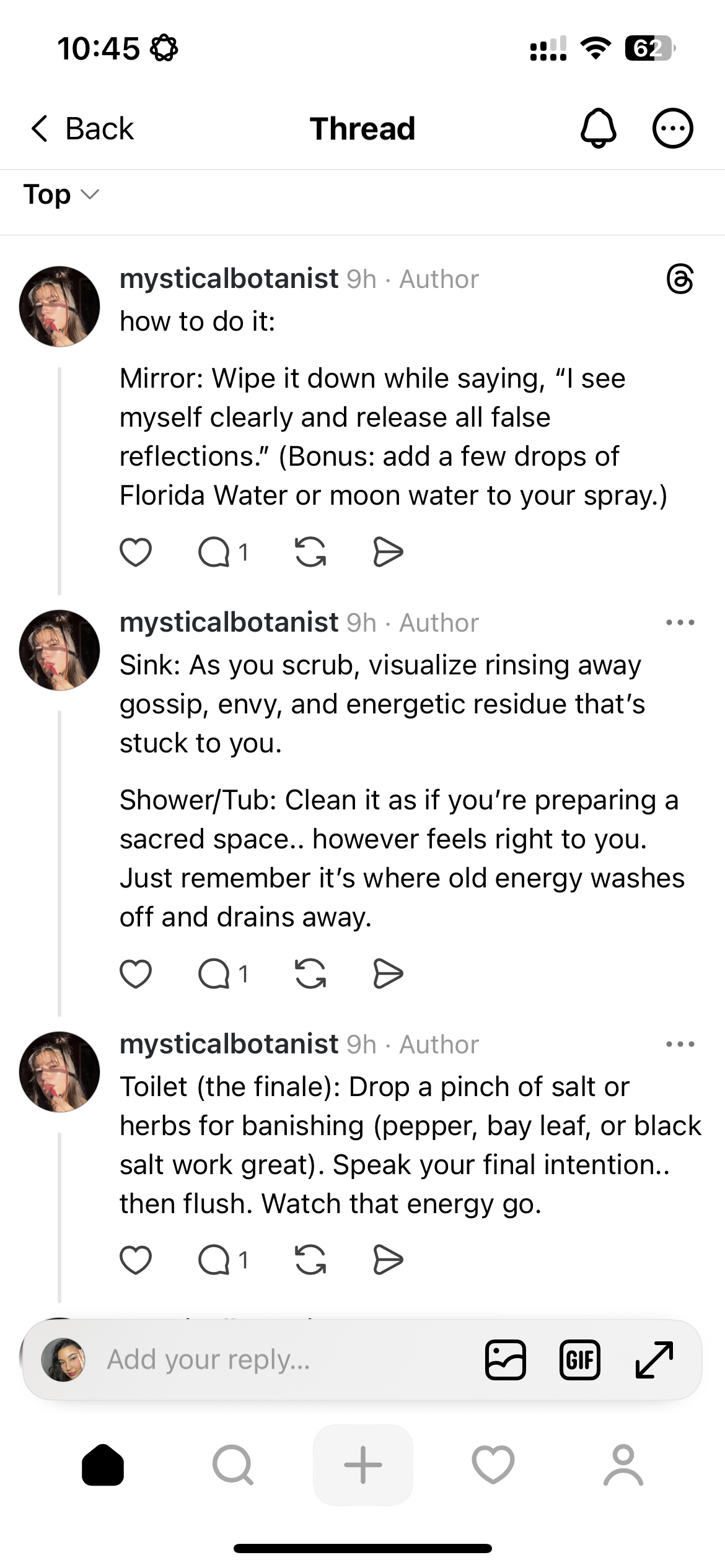
Task: Open mysticalbotanist profile from first post
Action: [229, 279]
